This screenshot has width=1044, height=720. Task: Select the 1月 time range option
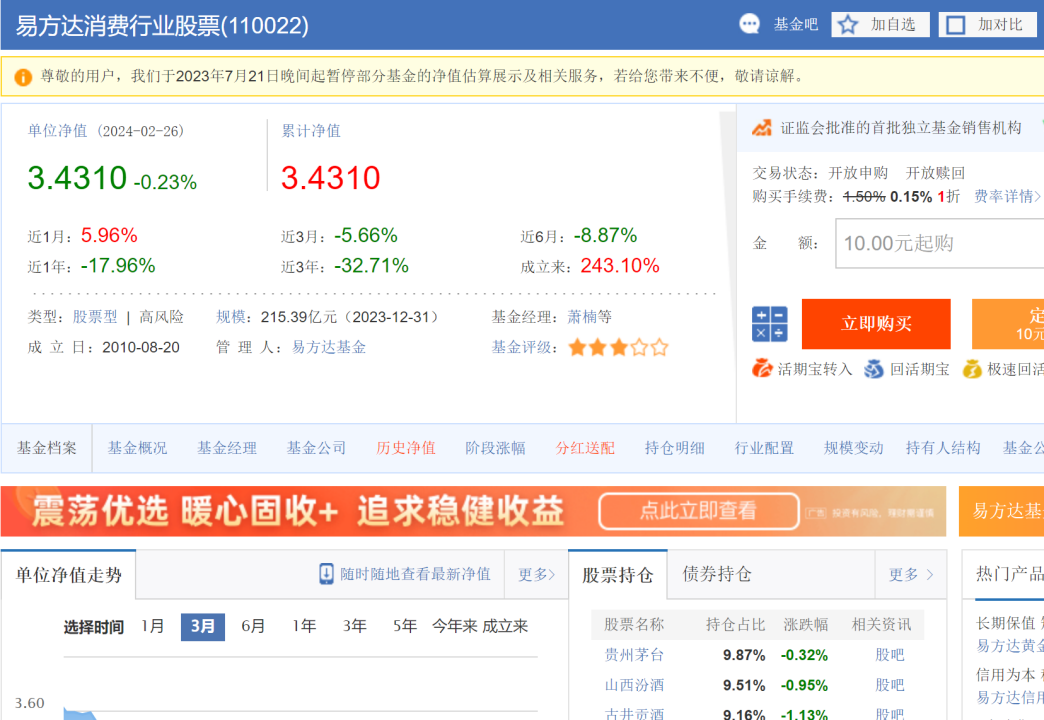point(152,626)
